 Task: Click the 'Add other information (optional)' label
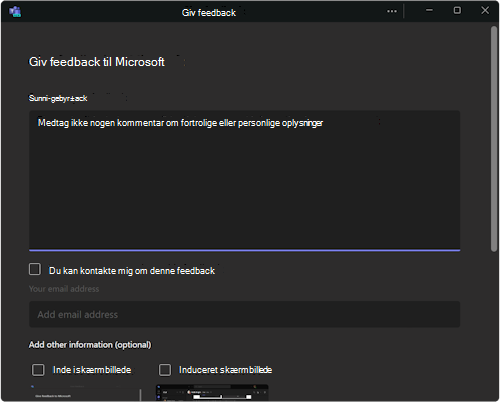pyautogui.click(x=90, y=345)
